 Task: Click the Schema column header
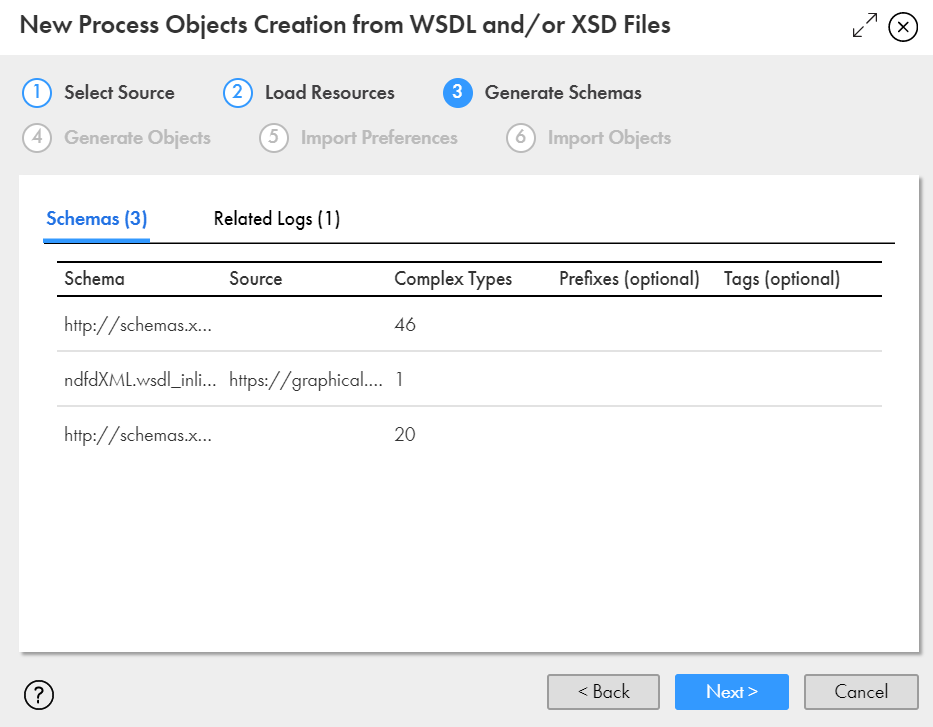click(x=94, y=278)
